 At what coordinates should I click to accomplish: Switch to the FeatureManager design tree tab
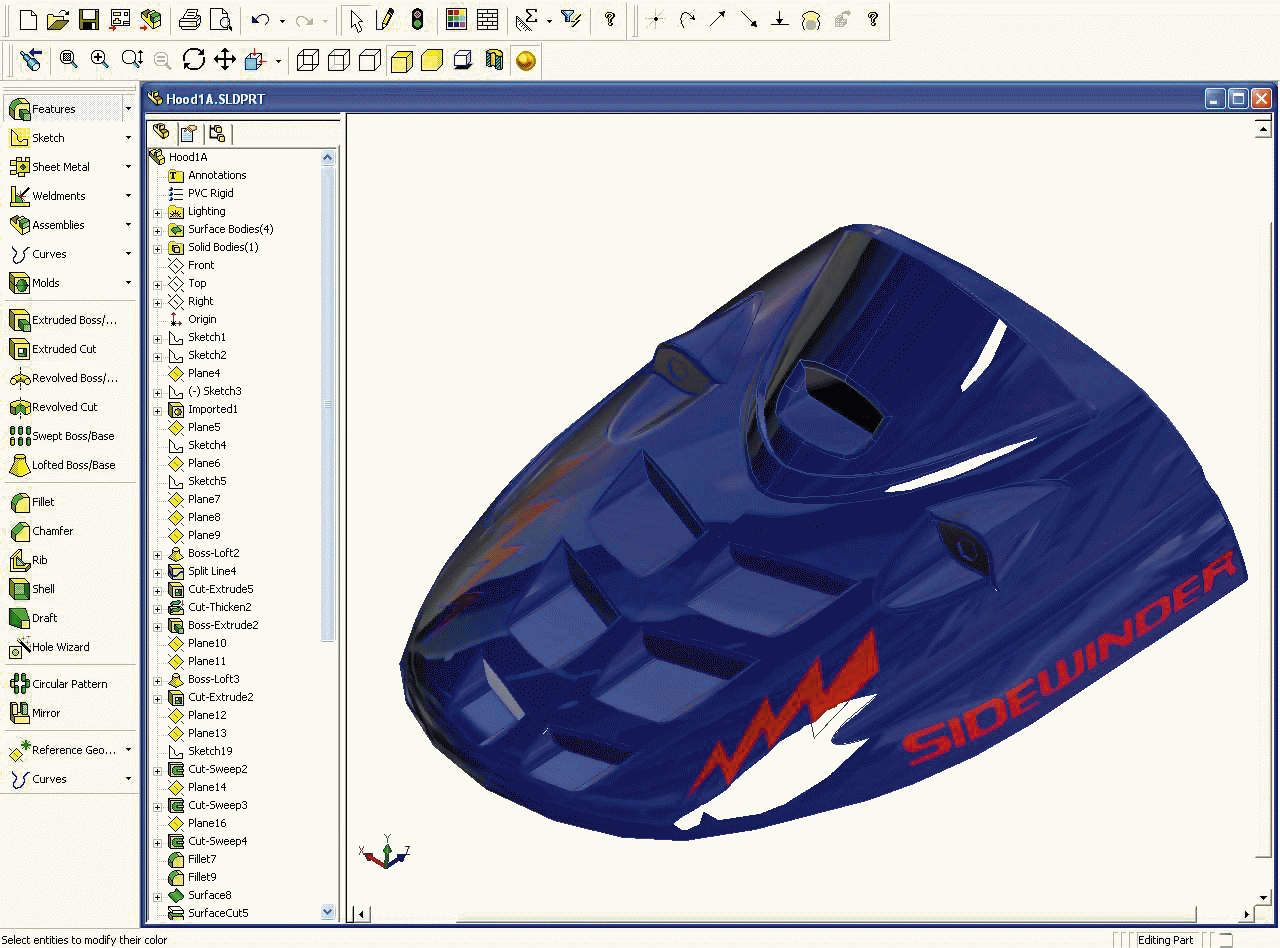point(161,133)
